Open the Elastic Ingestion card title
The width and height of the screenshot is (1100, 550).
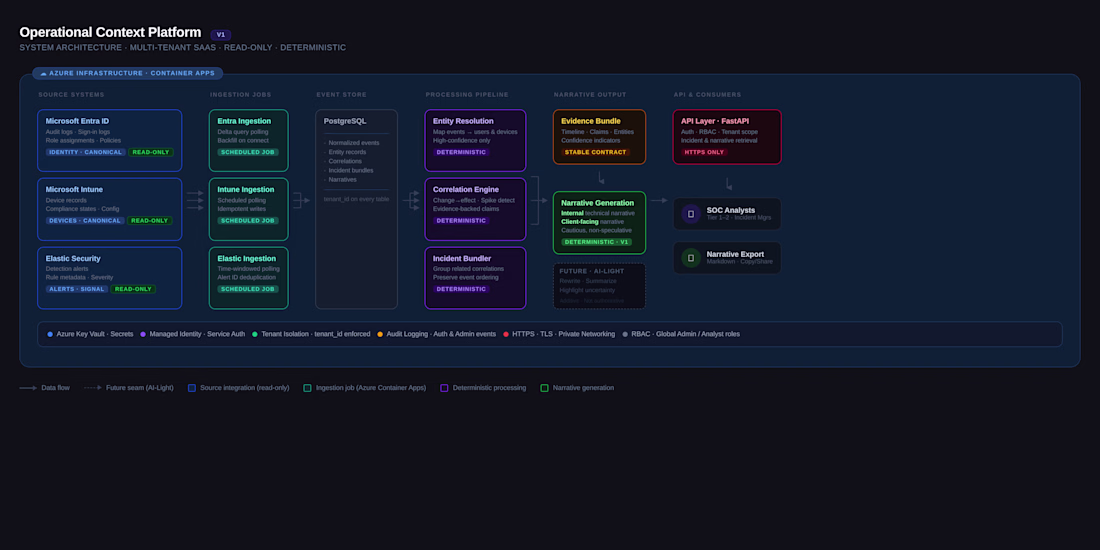[x=247, y=258]
